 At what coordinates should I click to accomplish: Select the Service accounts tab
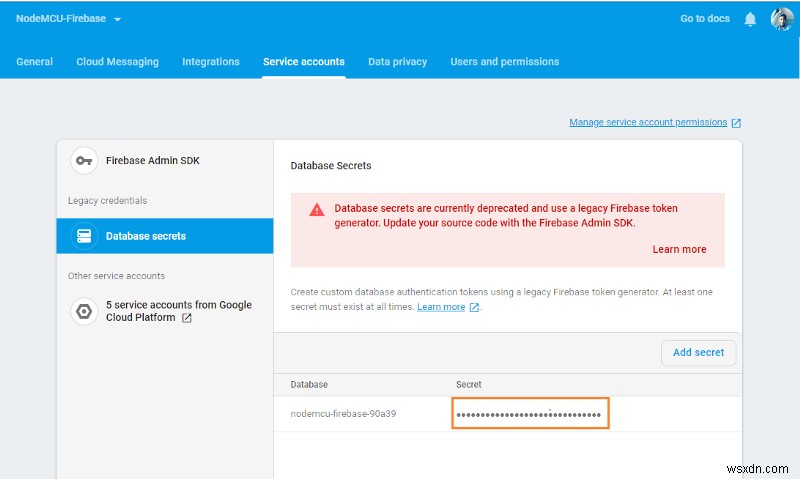tap(304, 62)
